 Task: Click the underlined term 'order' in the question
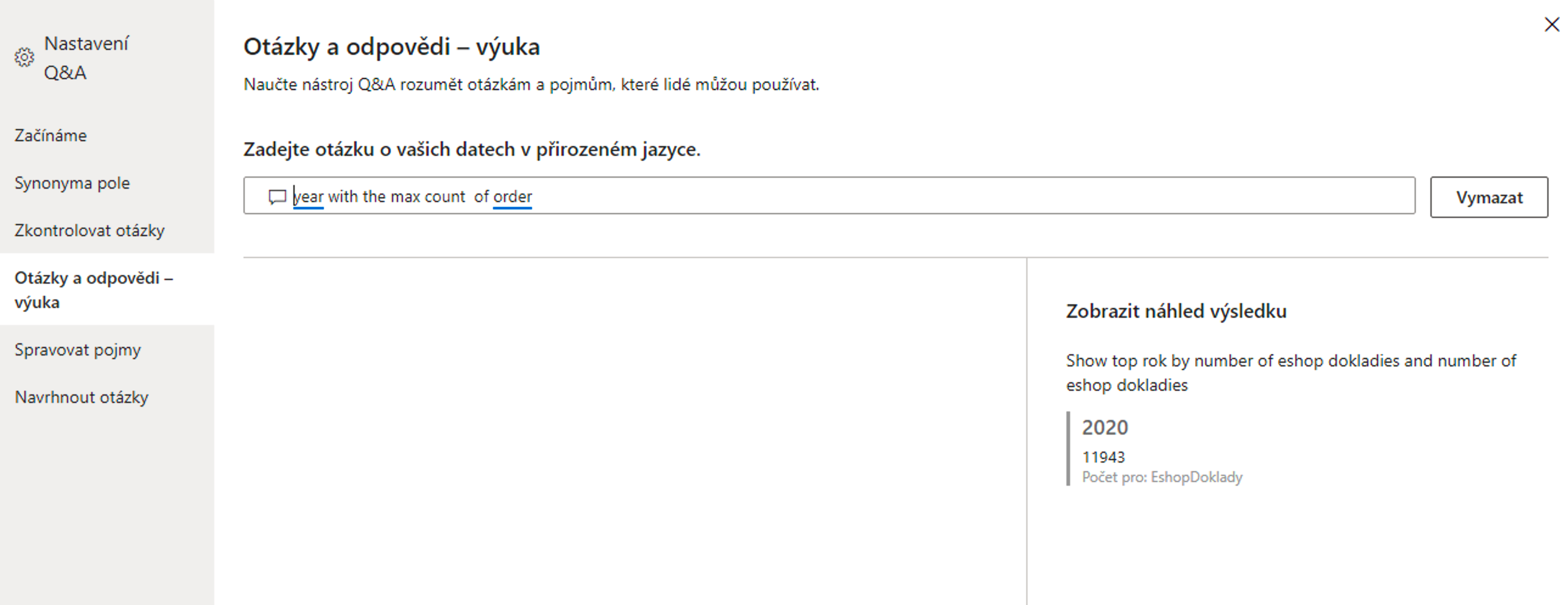[513, 197]
